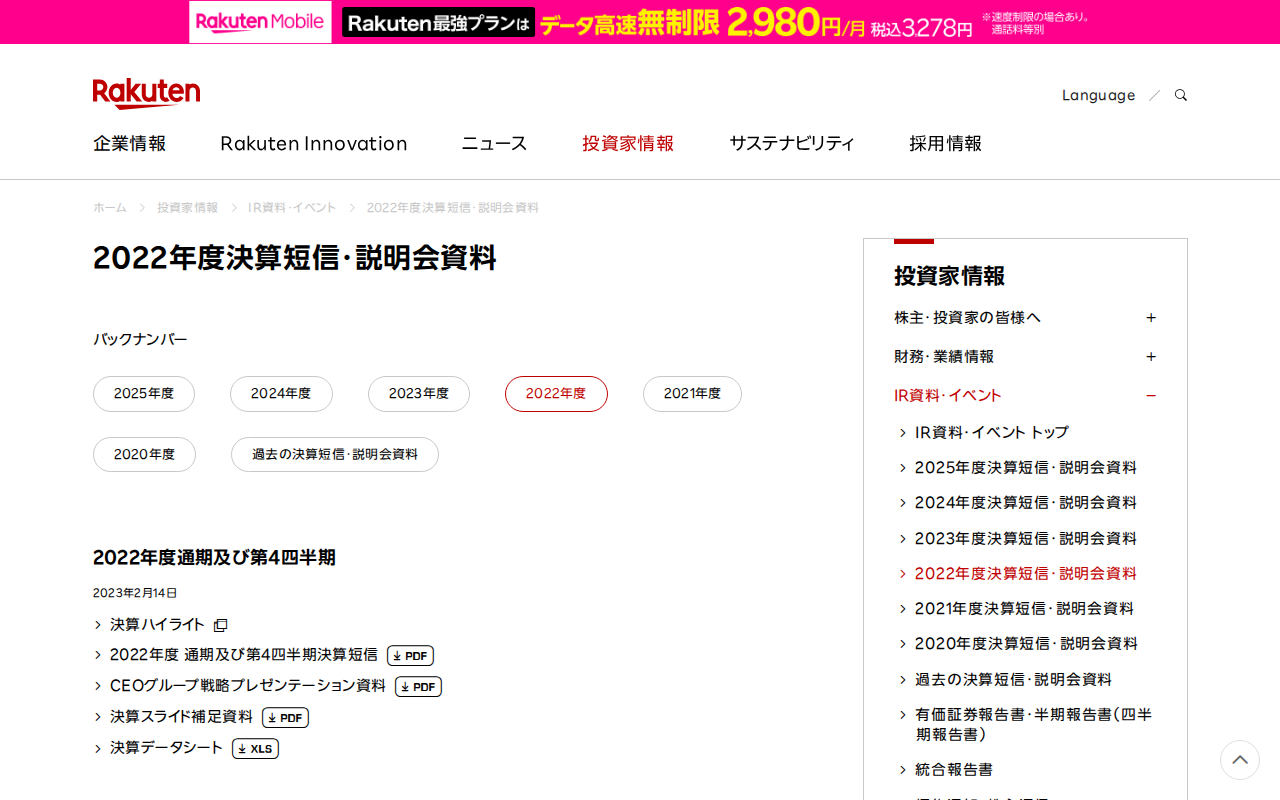Open the Rakuten Mobile banner
This screenshot has height=800, width=1280.
[640, 21]
